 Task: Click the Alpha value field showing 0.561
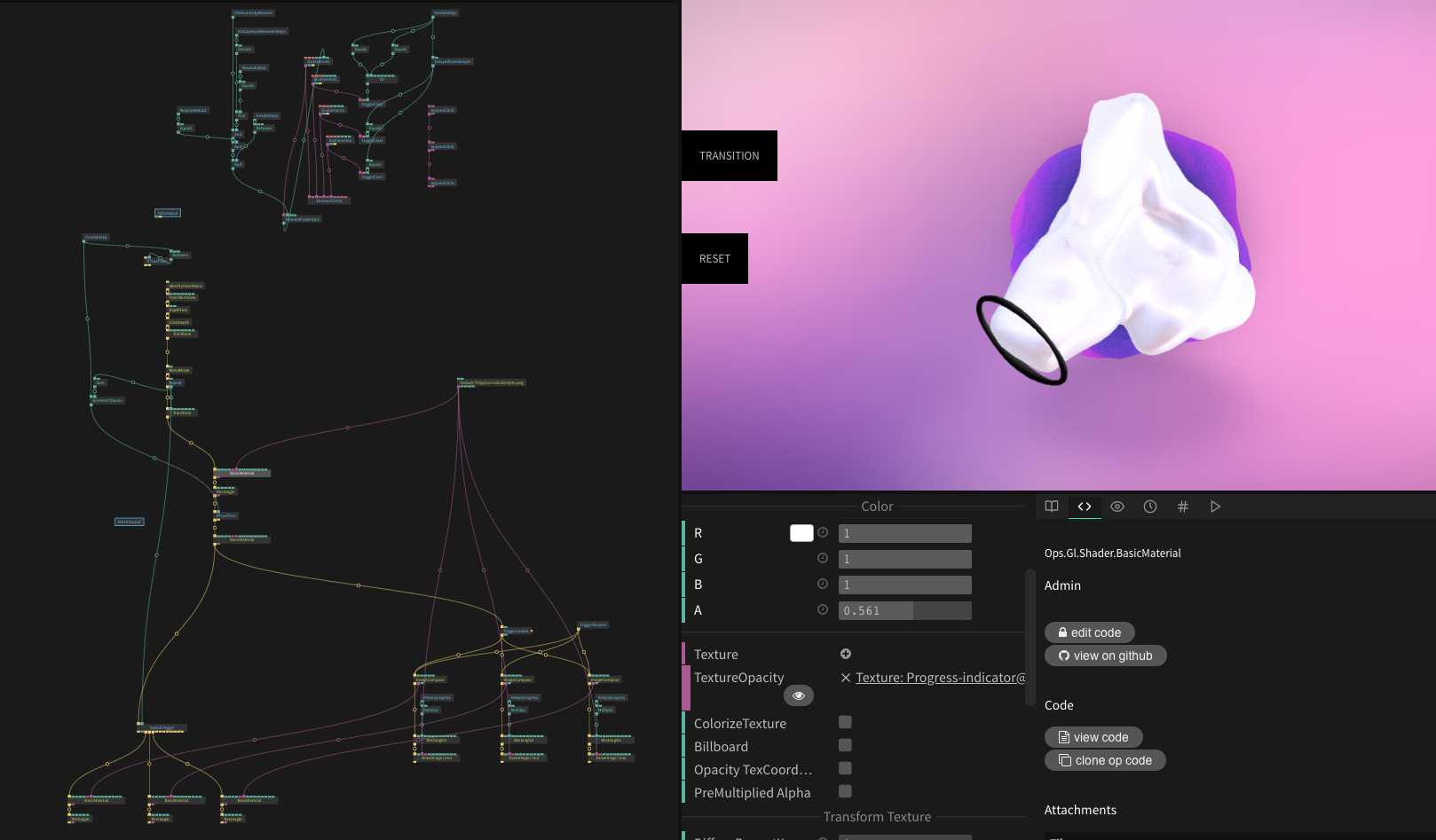coord(904,610)
